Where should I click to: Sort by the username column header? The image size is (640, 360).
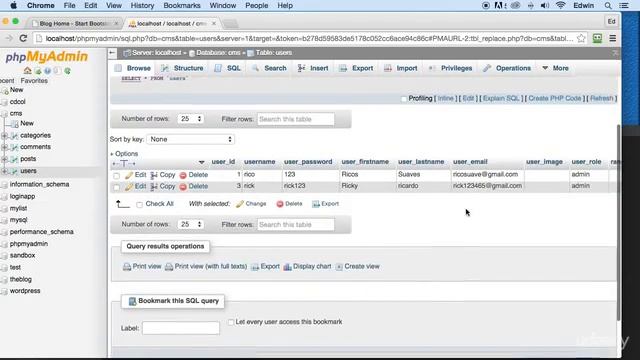pyautogui.click(x=260, y=162)
